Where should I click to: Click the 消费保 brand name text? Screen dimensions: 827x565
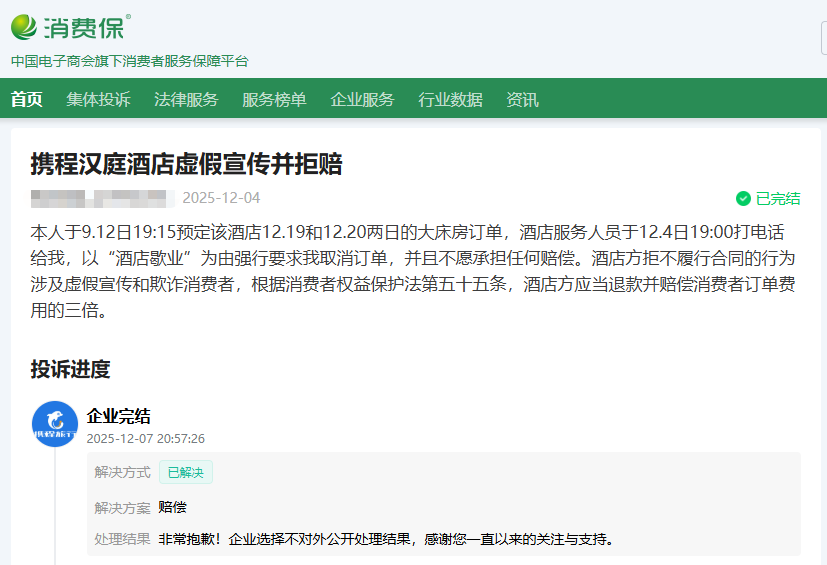pos(84,27)
